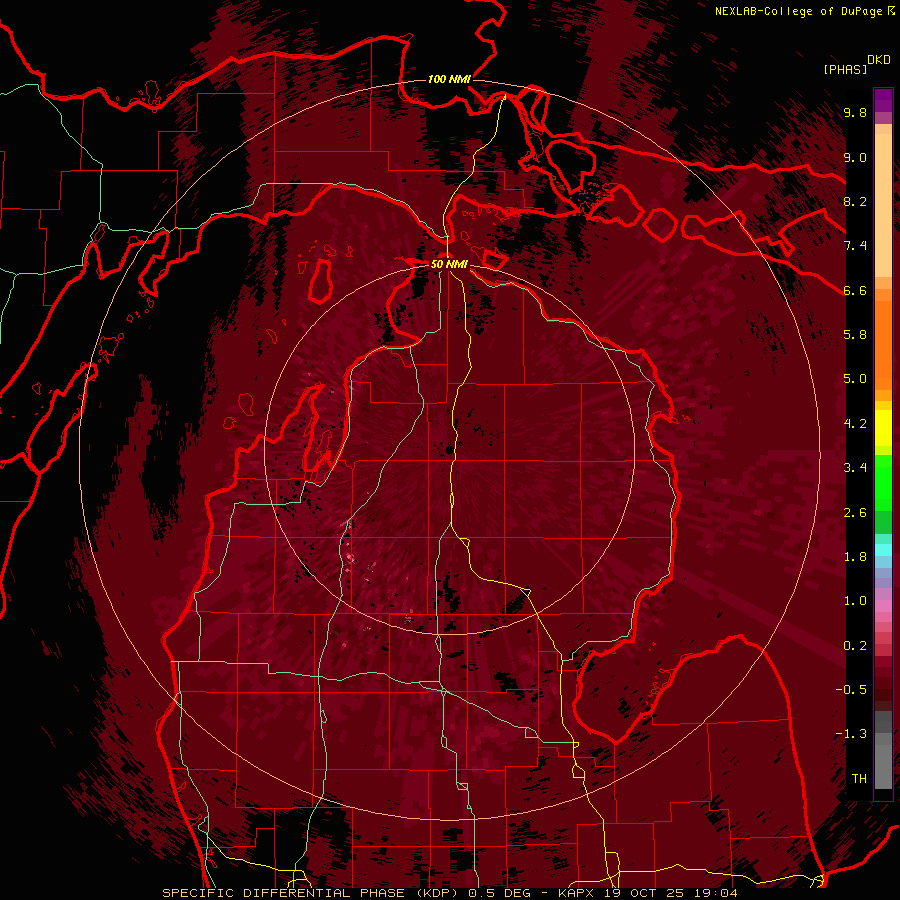Click the [PHAS] units label
Viewport: 900px width, 900px height.
(x=845, y=69)
